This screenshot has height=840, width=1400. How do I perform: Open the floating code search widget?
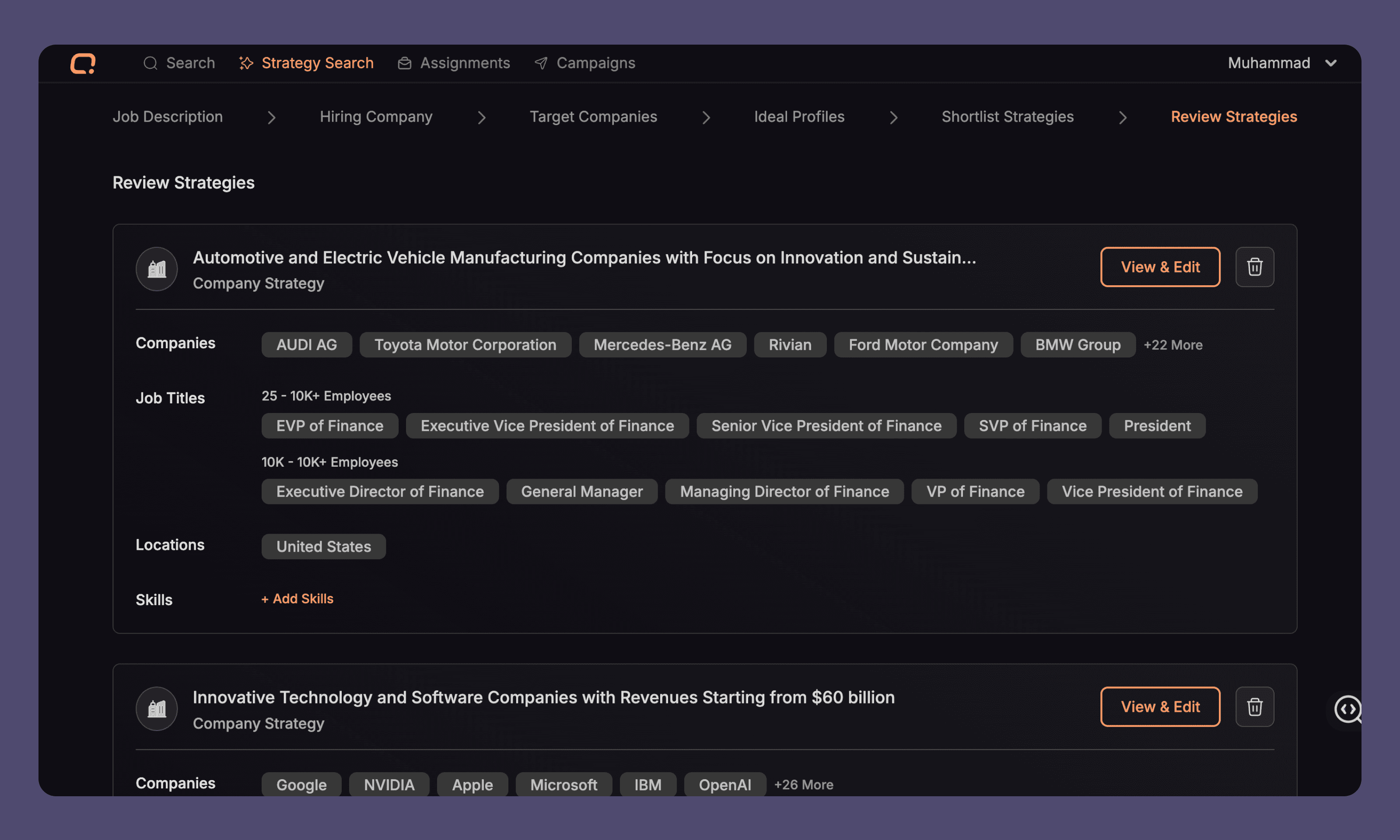click(1347, 709)
